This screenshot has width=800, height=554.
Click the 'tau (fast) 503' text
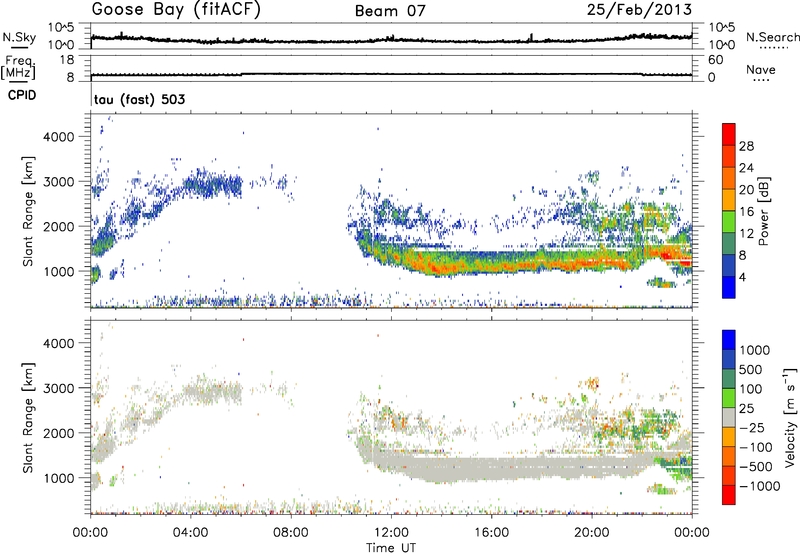(x=139, y=99)
